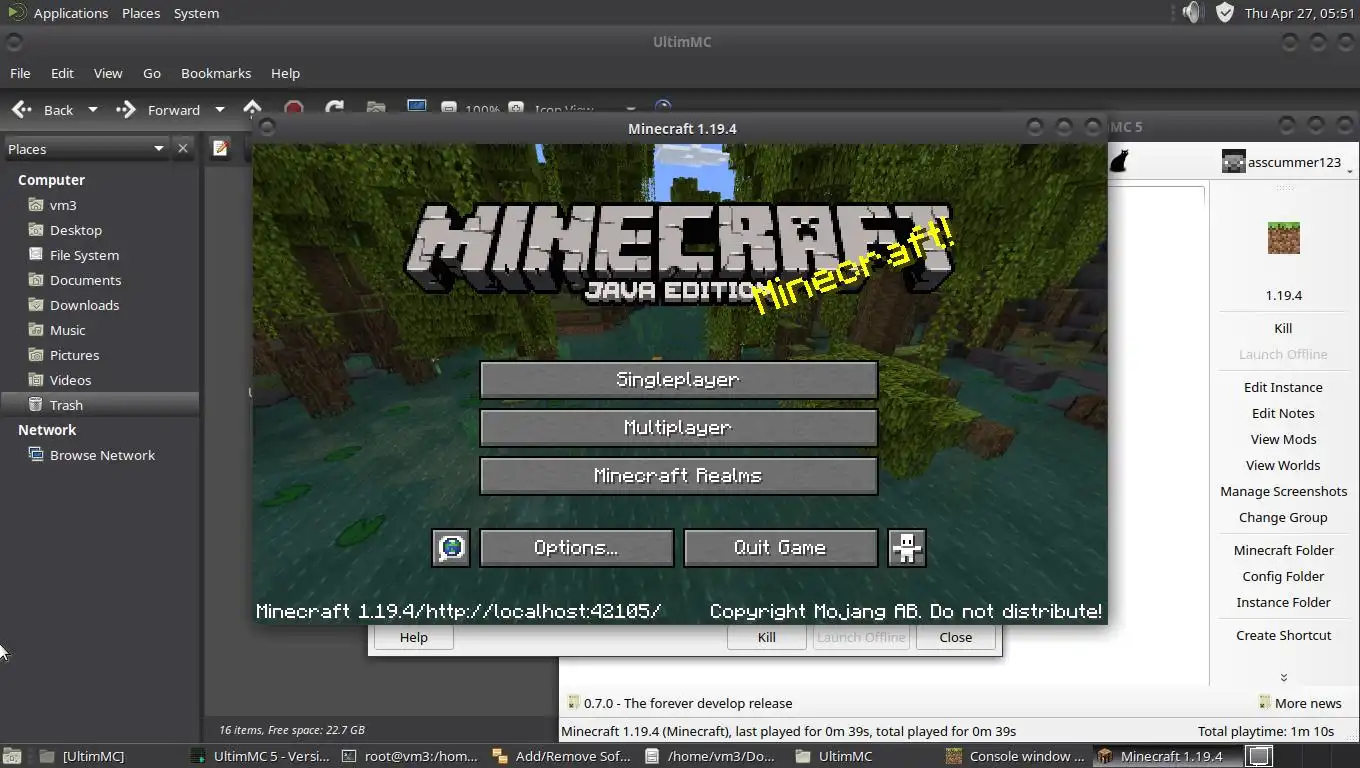Click the volume speaker icon in top panel
The image size is (1360, 768).
[x=1190, y=13]
